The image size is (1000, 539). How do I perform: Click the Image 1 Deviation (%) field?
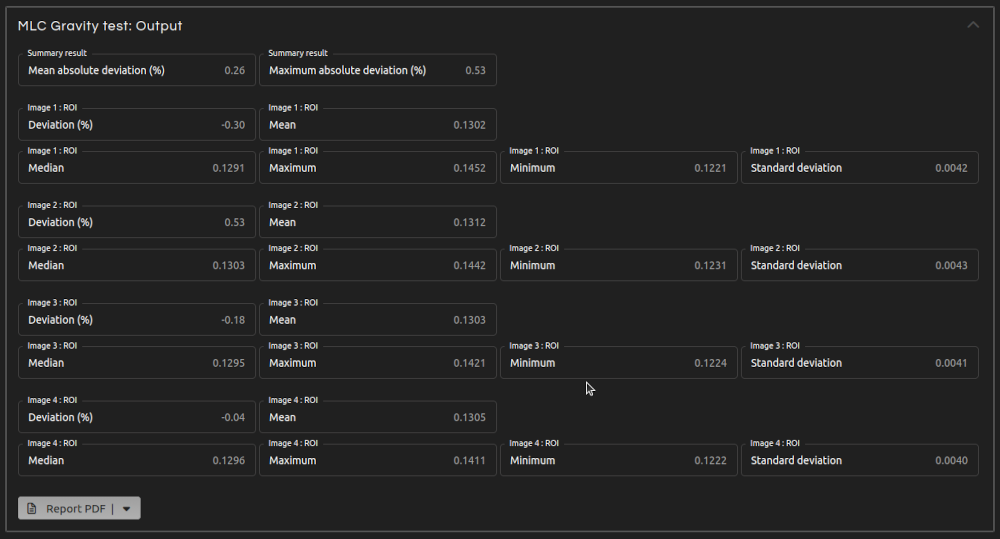coord(136,125)
